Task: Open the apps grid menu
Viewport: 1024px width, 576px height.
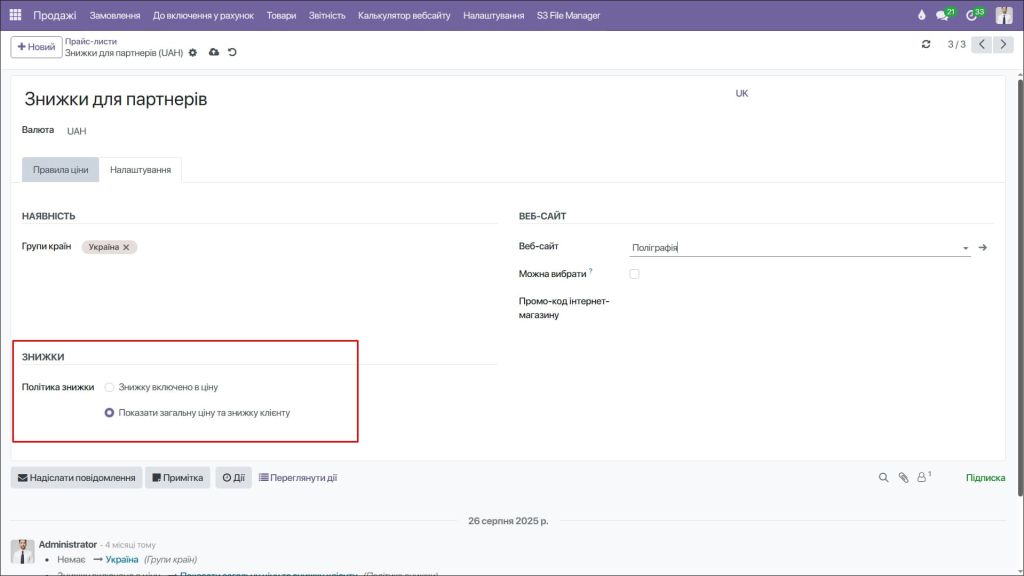Action: coord(13,14)
